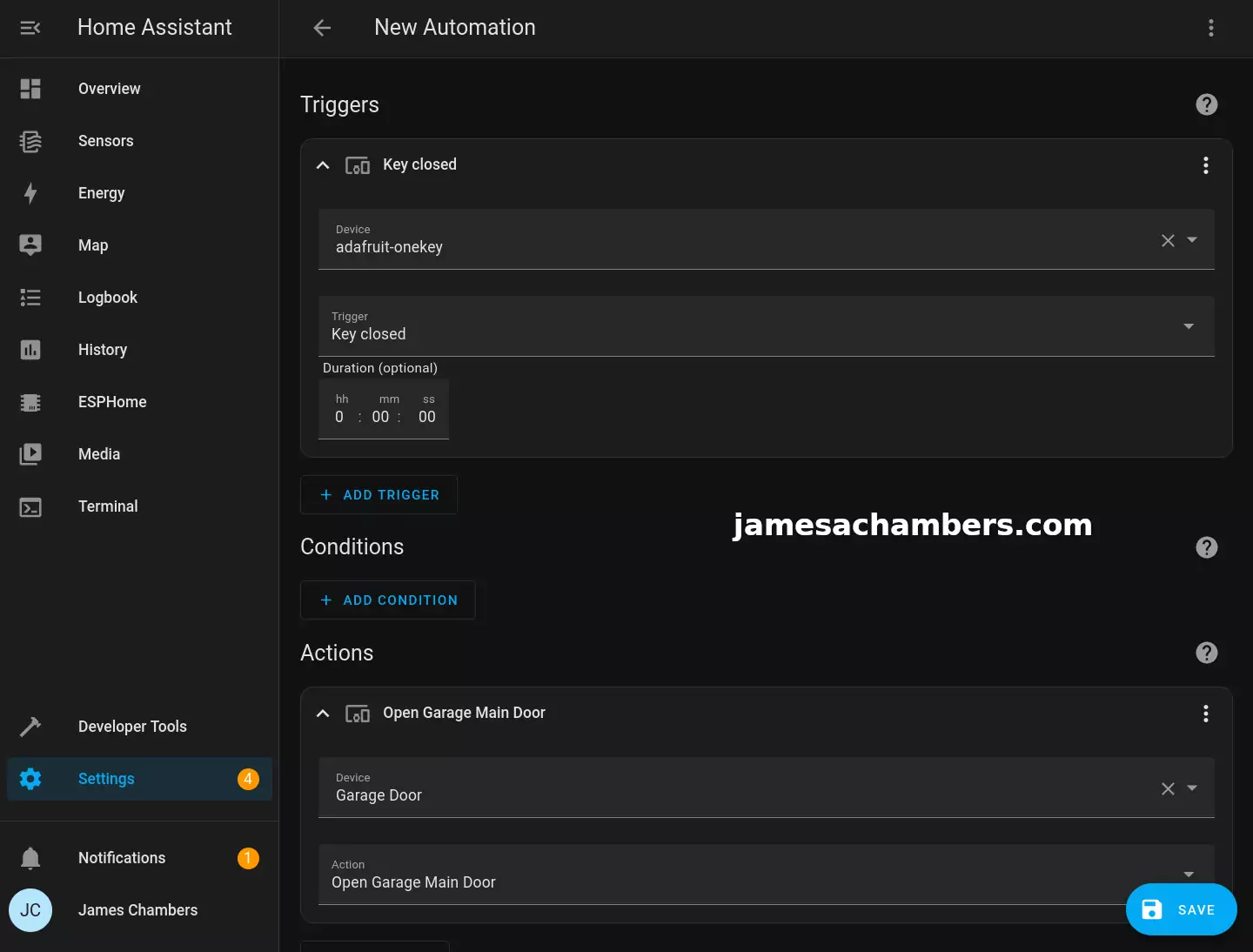Select Developer Tools in the sidebar
1253x952 pixels.
[139, 727]
